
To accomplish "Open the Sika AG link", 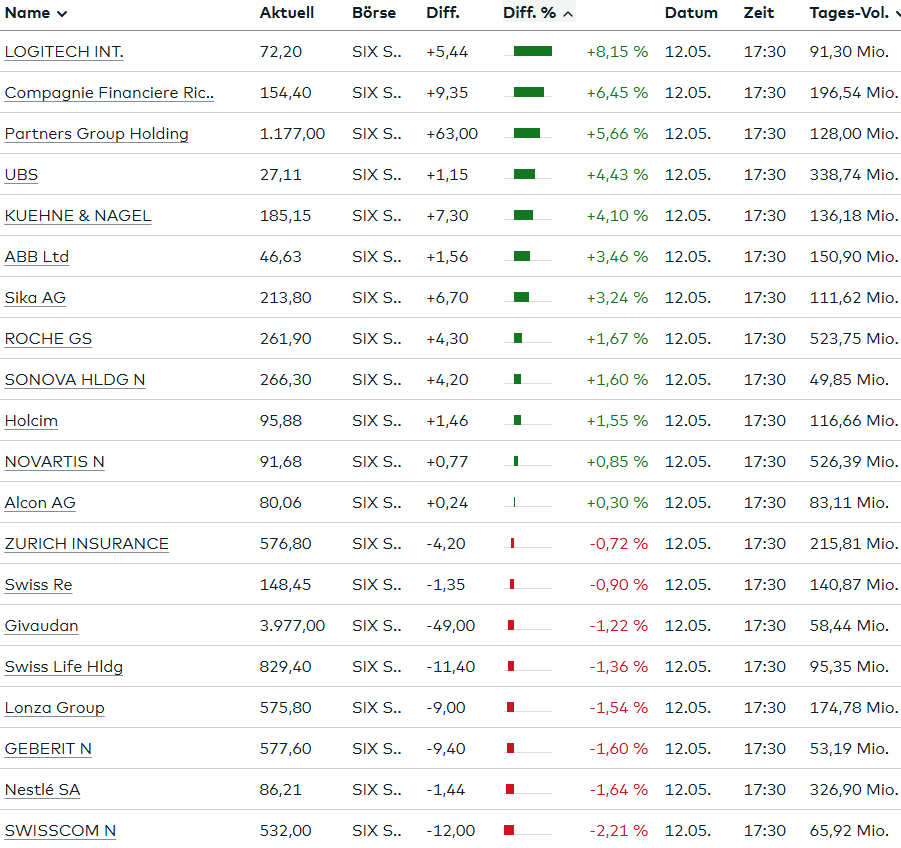I will [35, 298].
